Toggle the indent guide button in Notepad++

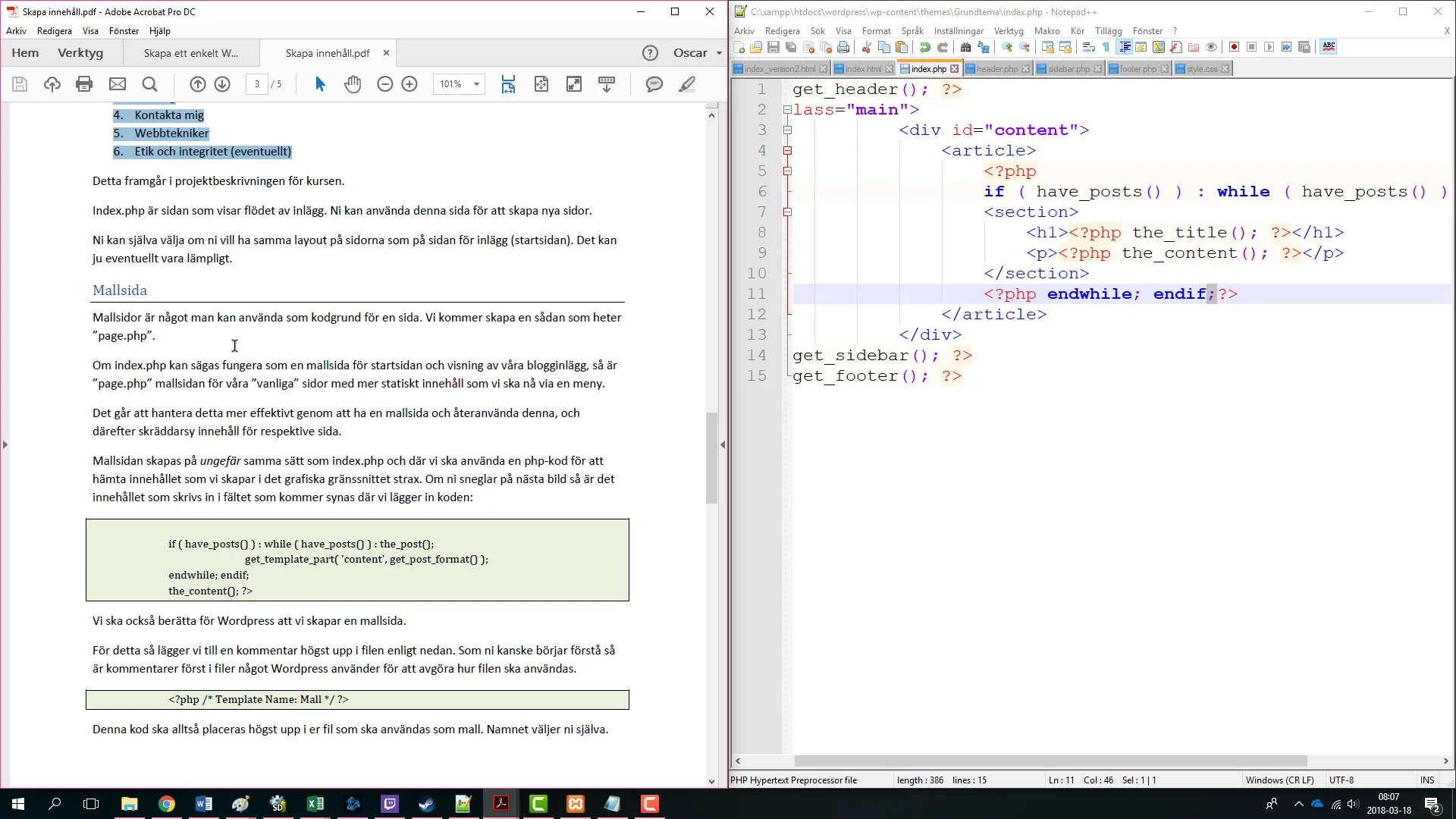[1125, 47]
